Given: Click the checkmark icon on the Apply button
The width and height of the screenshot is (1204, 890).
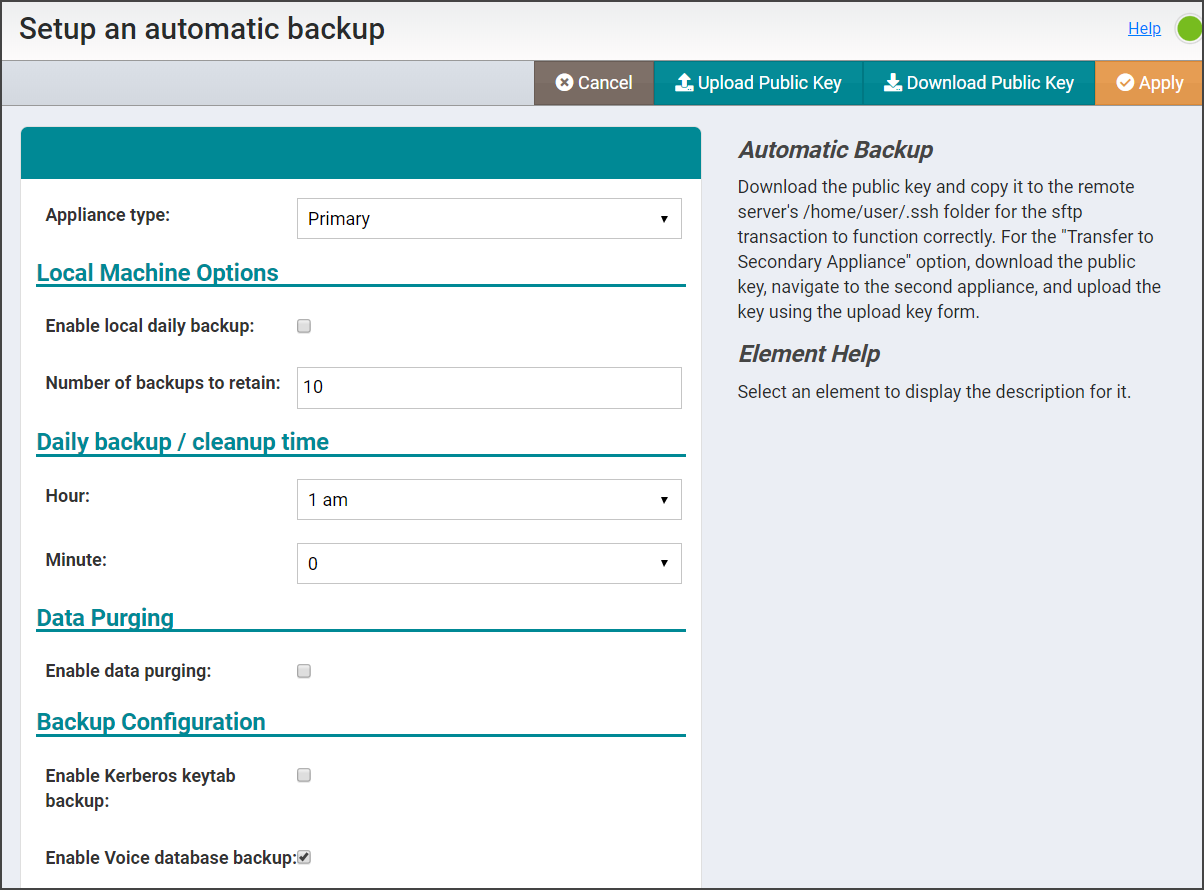Looking at the screenshot, I should [x=1123, y=82].
